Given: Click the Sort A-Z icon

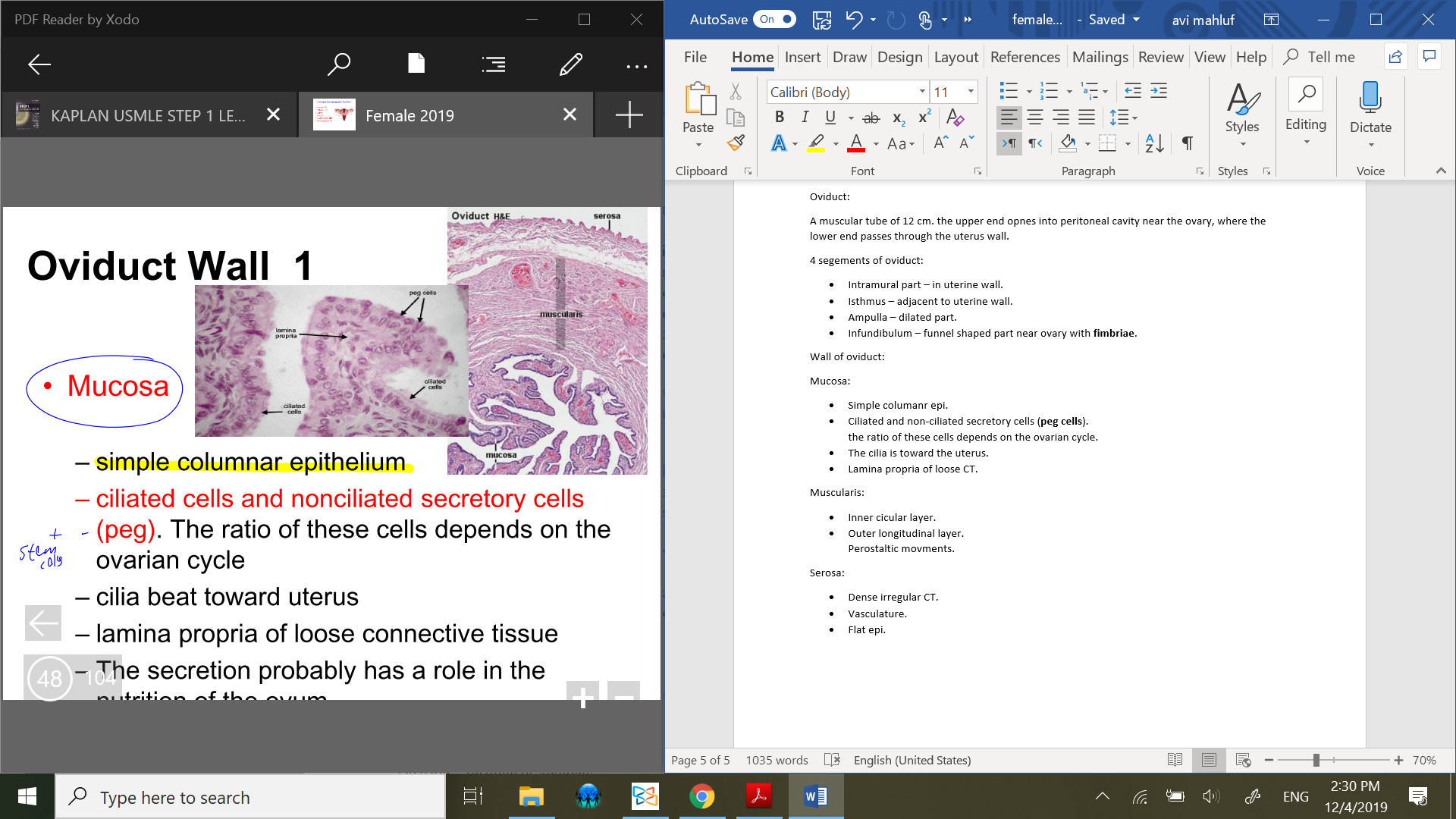Looking at the screenshot, I should click(x=1154, y=143).
